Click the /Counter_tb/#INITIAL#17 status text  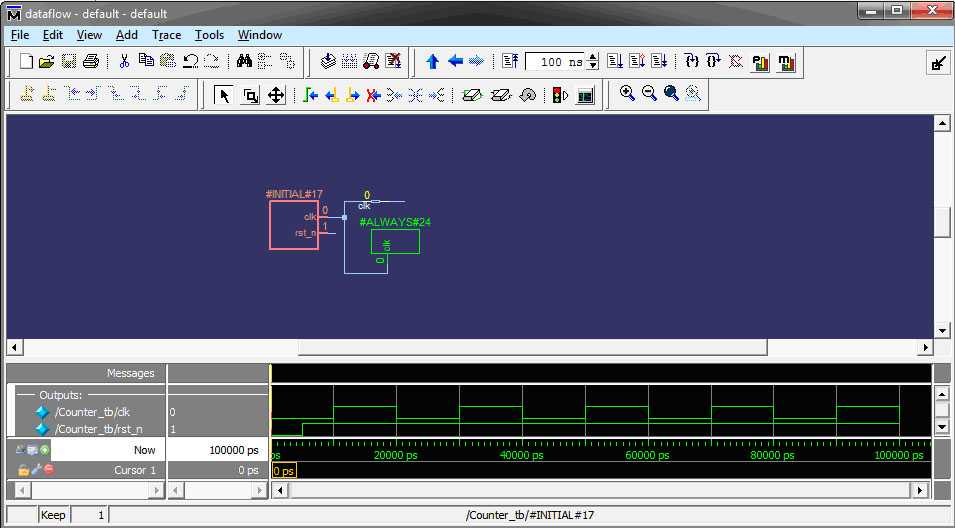pyautogui.click(x=530, y=515)
